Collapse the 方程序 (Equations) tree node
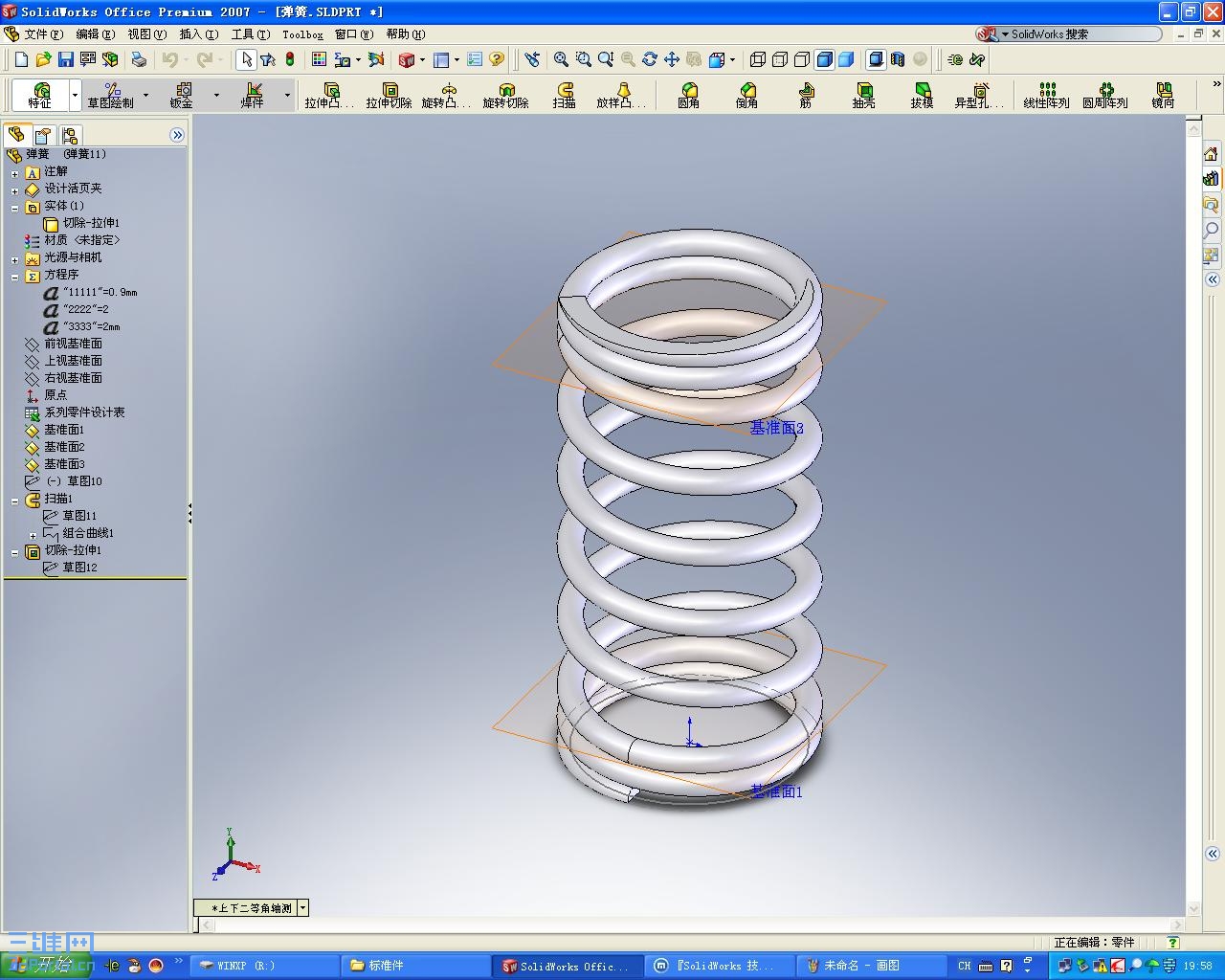 14,278
